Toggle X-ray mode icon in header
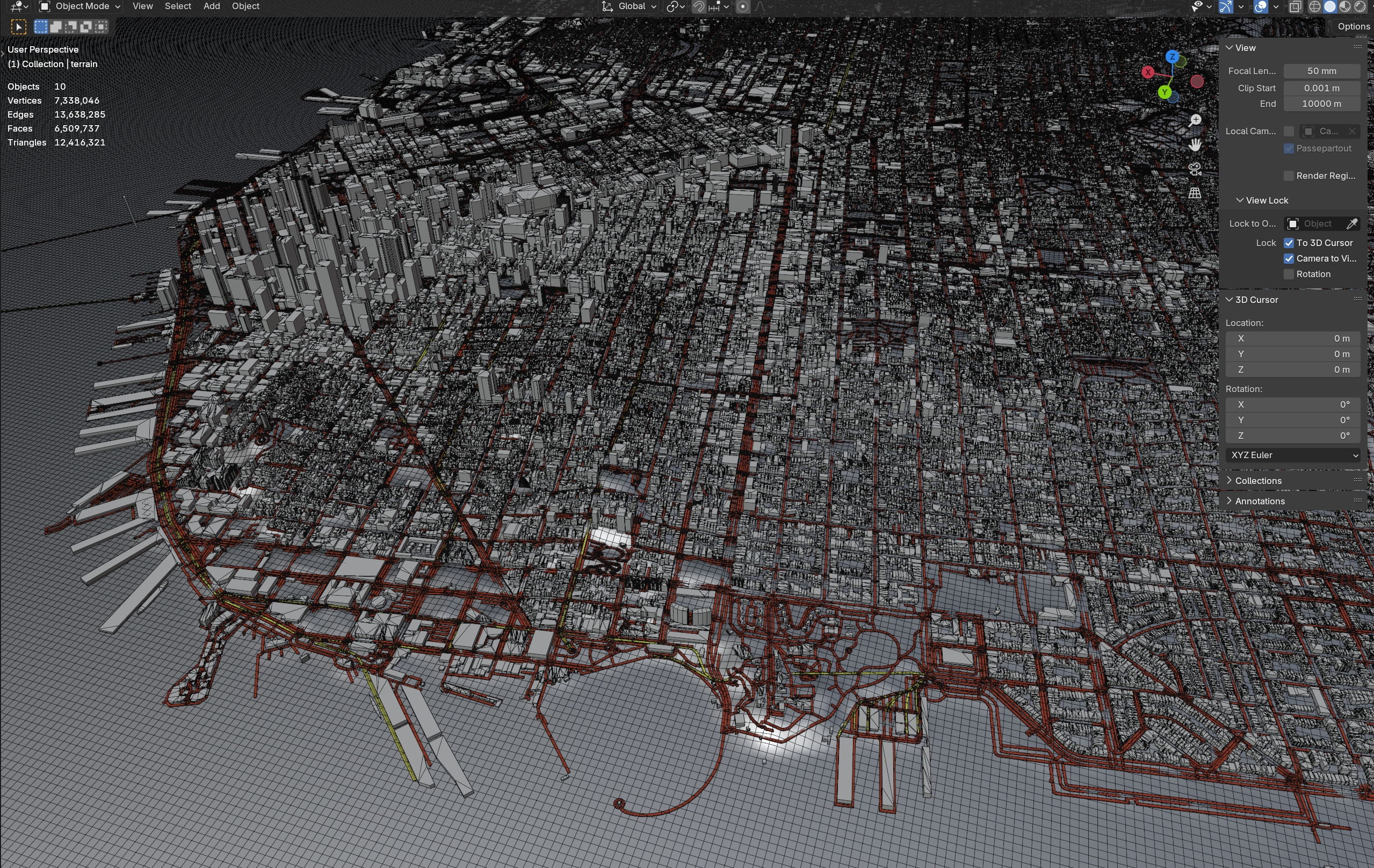 point(1295,6)
